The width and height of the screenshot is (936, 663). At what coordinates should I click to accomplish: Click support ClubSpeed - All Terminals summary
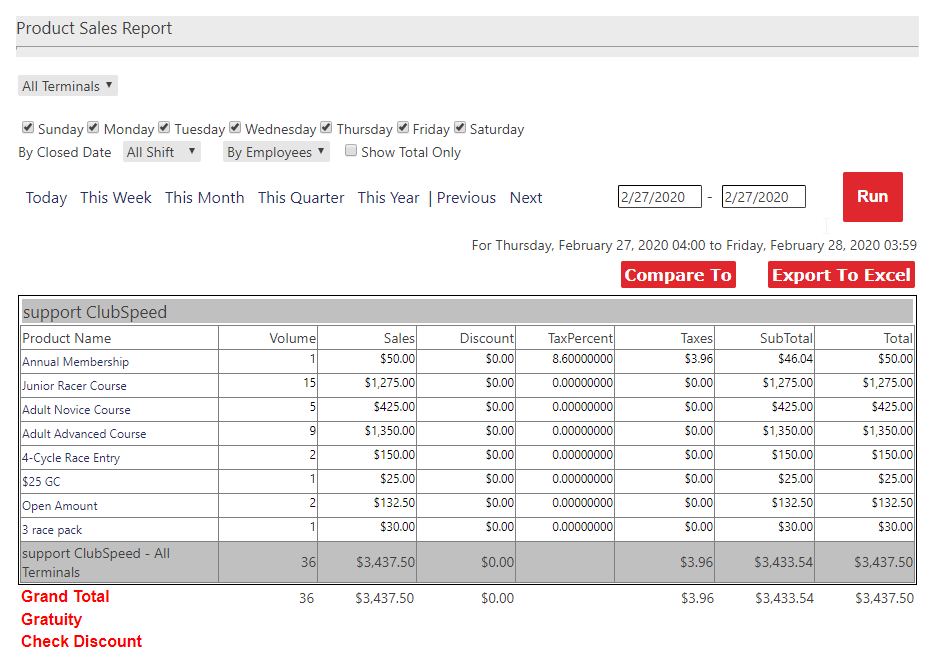point(96,562)
